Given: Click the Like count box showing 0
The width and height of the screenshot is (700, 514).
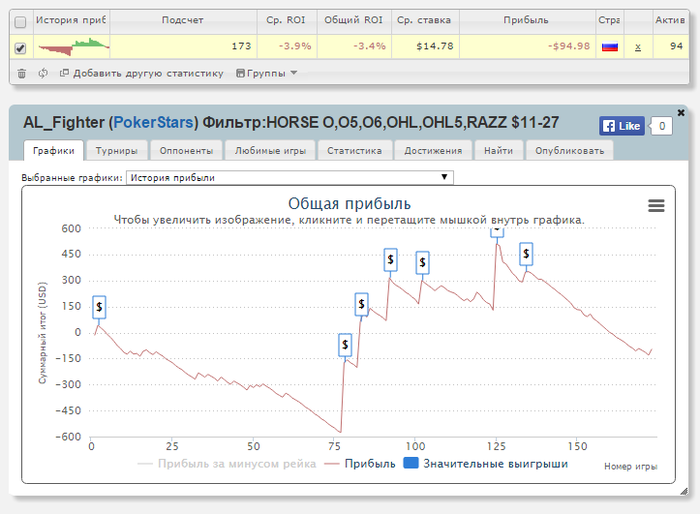Looking at the screenshot, I should pyautogui.click(x=662, y=126).
